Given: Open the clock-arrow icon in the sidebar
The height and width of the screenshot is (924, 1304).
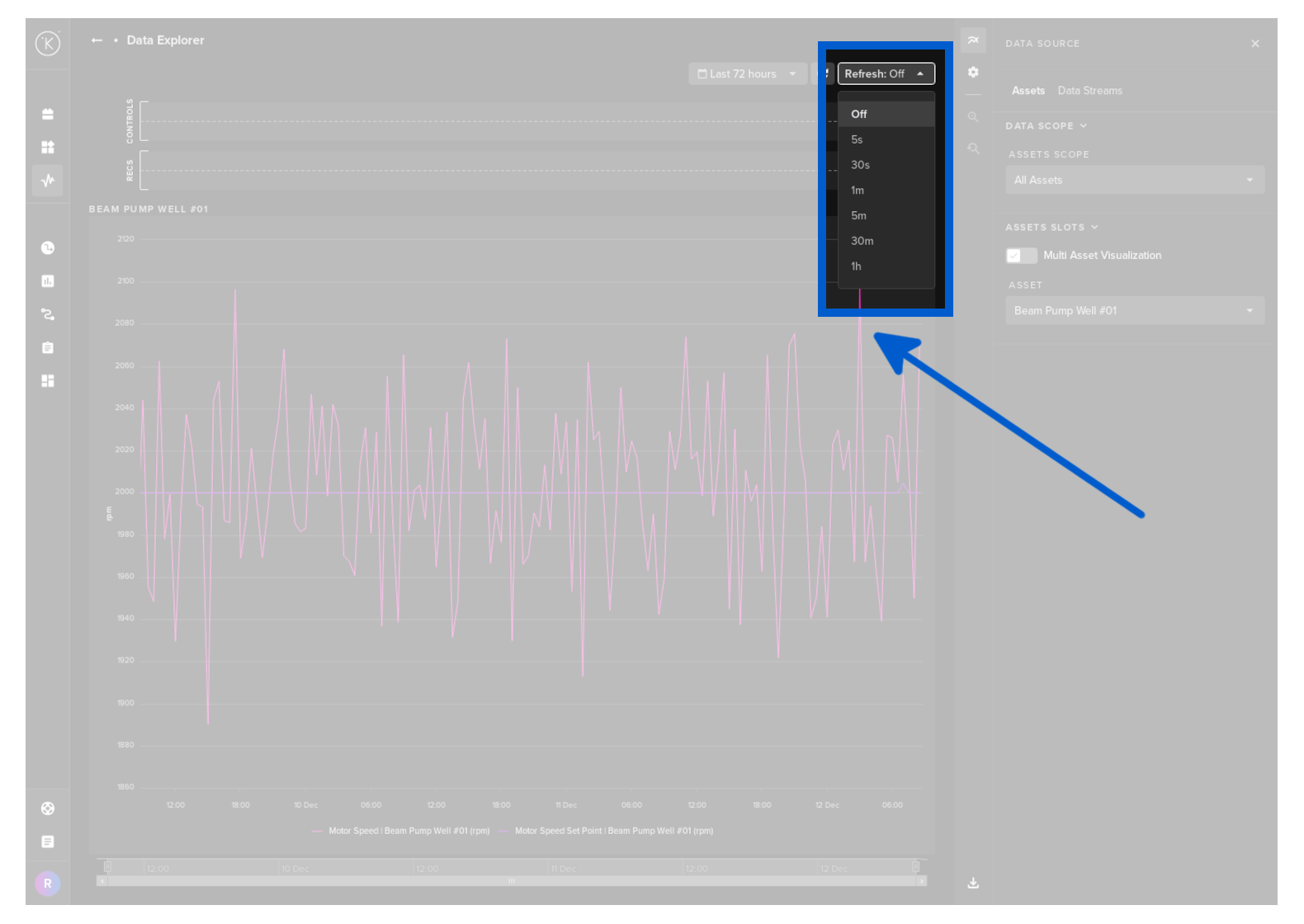Looking at the screenshot, I should click(48, 247).
